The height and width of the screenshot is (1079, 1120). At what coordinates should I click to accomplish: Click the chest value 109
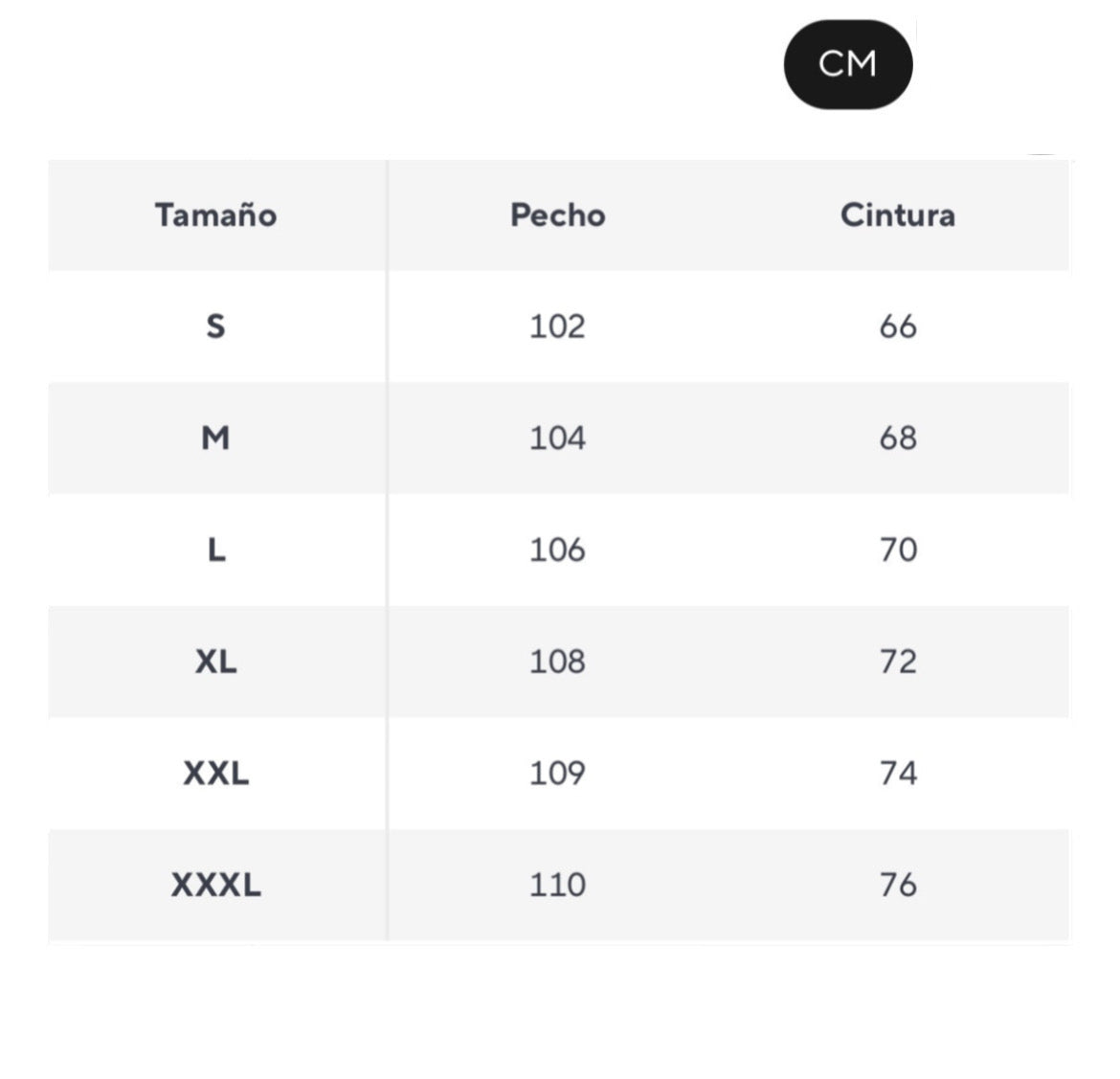(557, 774)
